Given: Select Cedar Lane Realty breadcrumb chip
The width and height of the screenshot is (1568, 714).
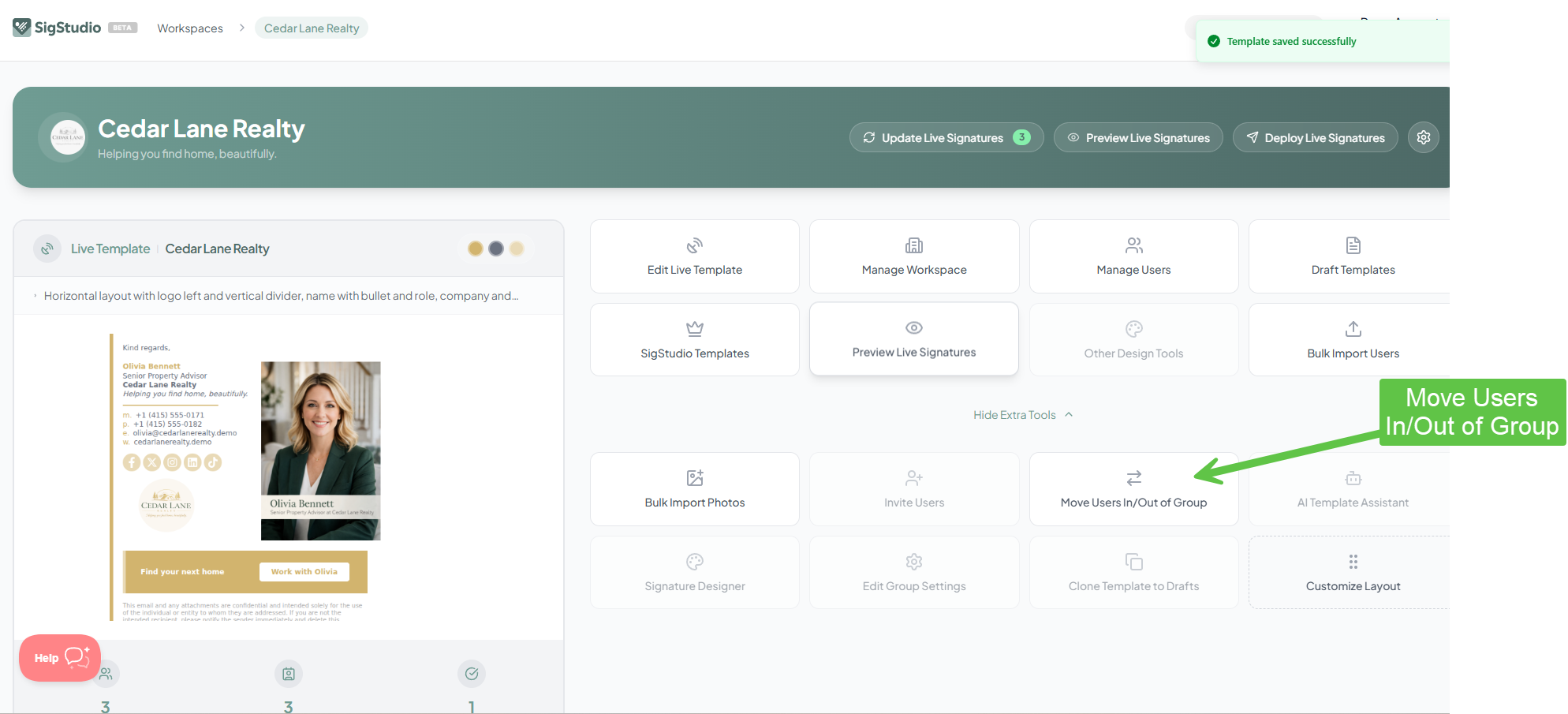Looking at the screenshot, I should coord(312,28).
